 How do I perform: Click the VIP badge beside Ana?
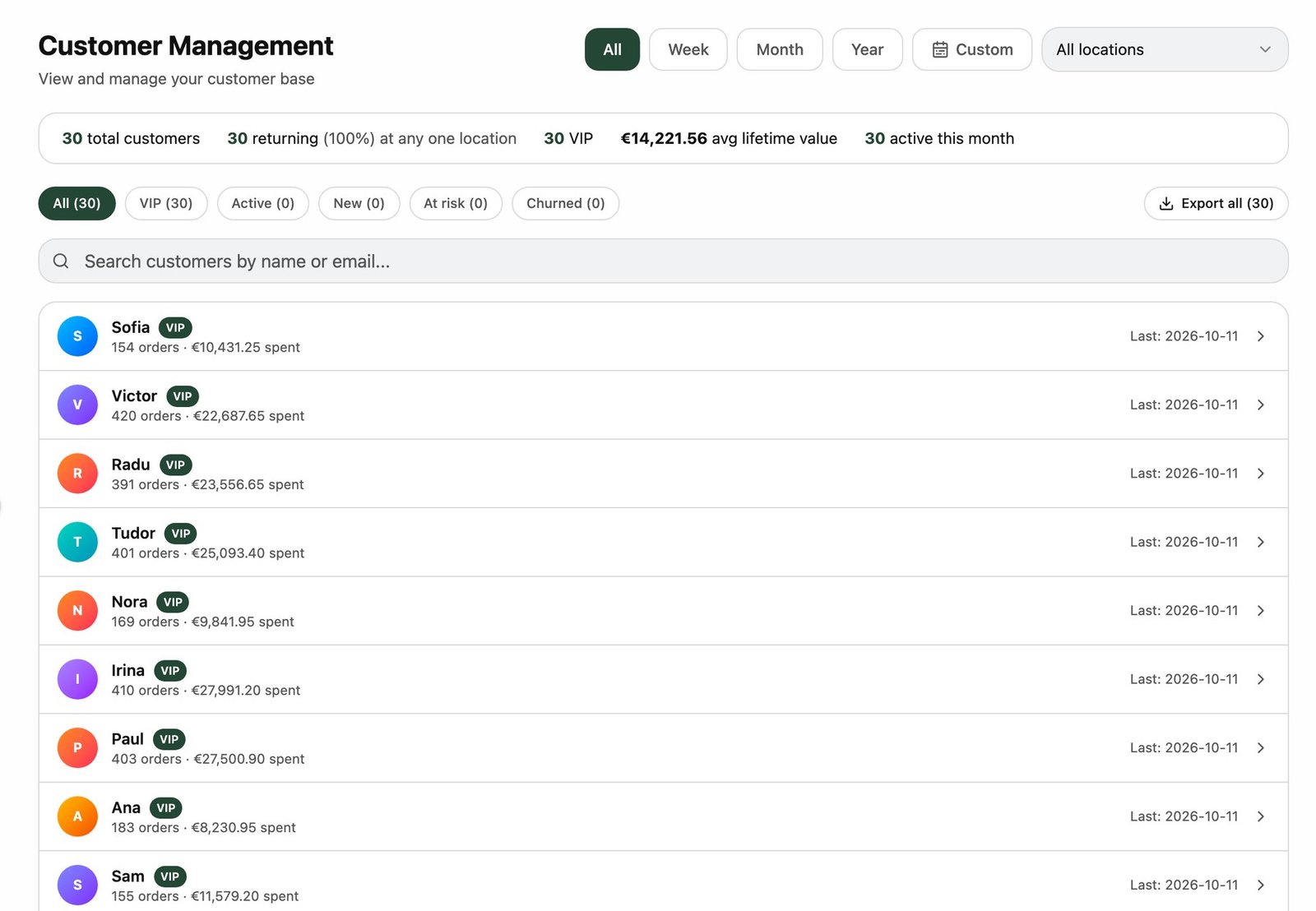point(166,808)
